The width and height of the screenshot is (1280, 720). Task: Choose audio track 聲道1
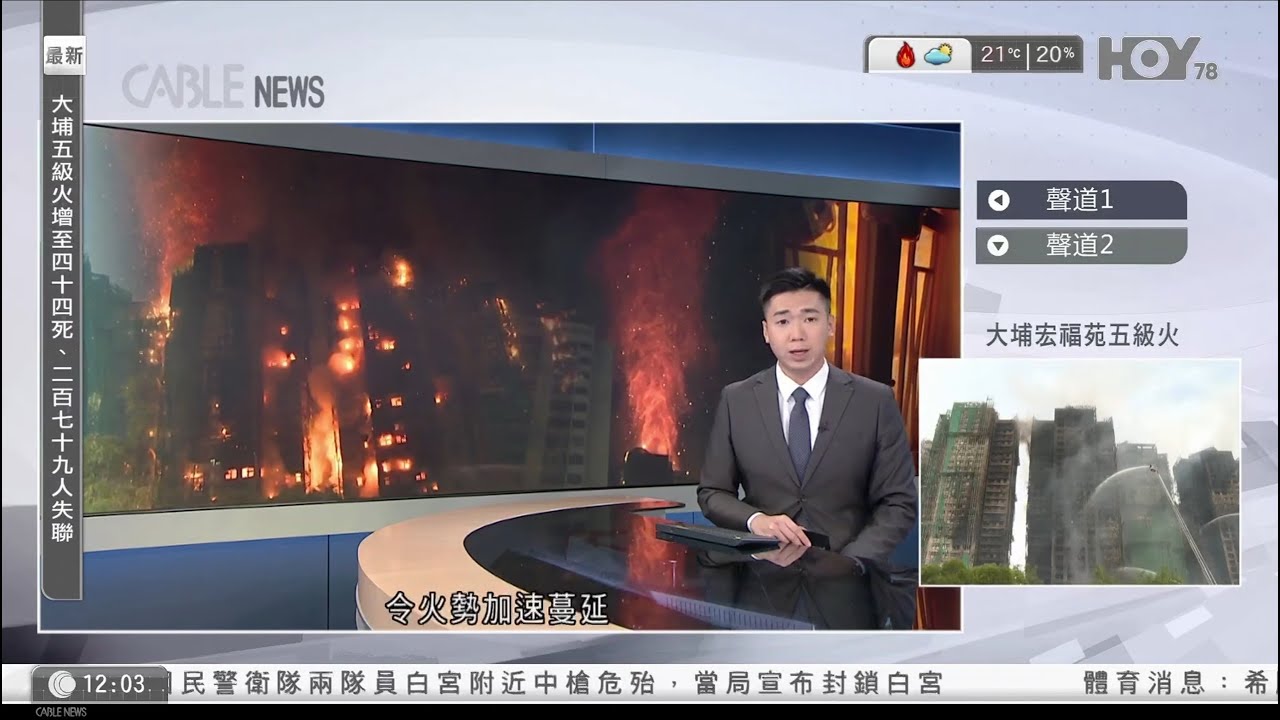[x=1081, y=200]
